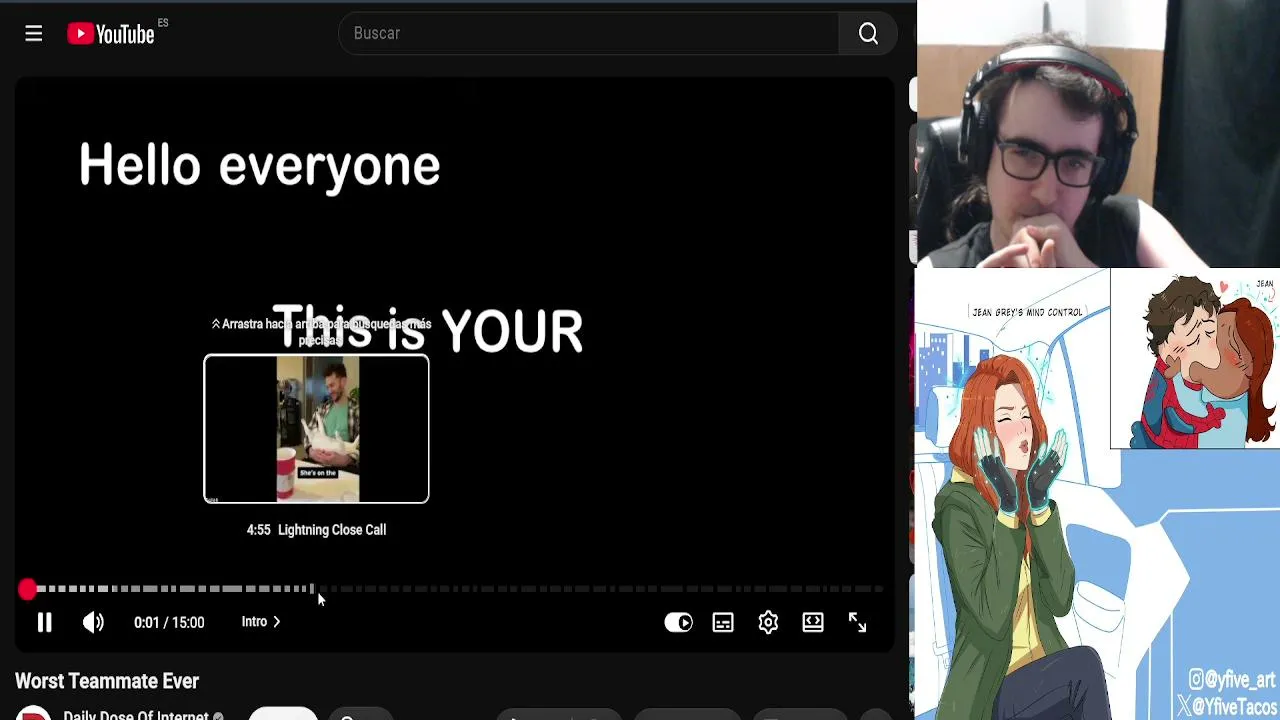Click the 0:01 / 15:00 time display
The width and height of the screenshot is (1280, 720).
[169, 622]
